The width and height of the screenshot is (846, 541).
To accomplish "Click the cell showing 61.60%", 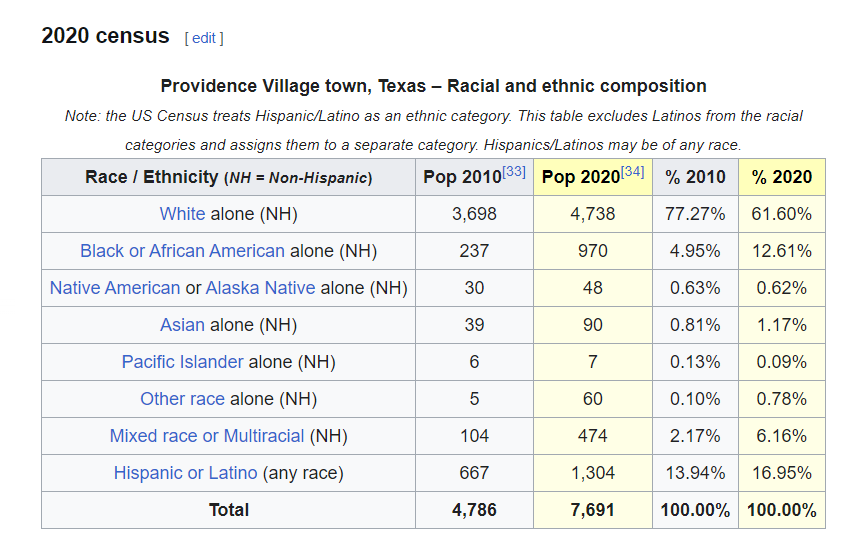I will pyautogui.click(x=782, y=214).
